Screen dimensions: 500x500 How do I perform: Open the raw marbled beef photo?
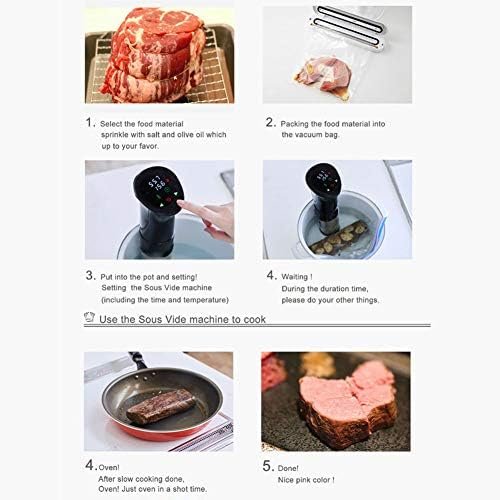tap(160, 55)
